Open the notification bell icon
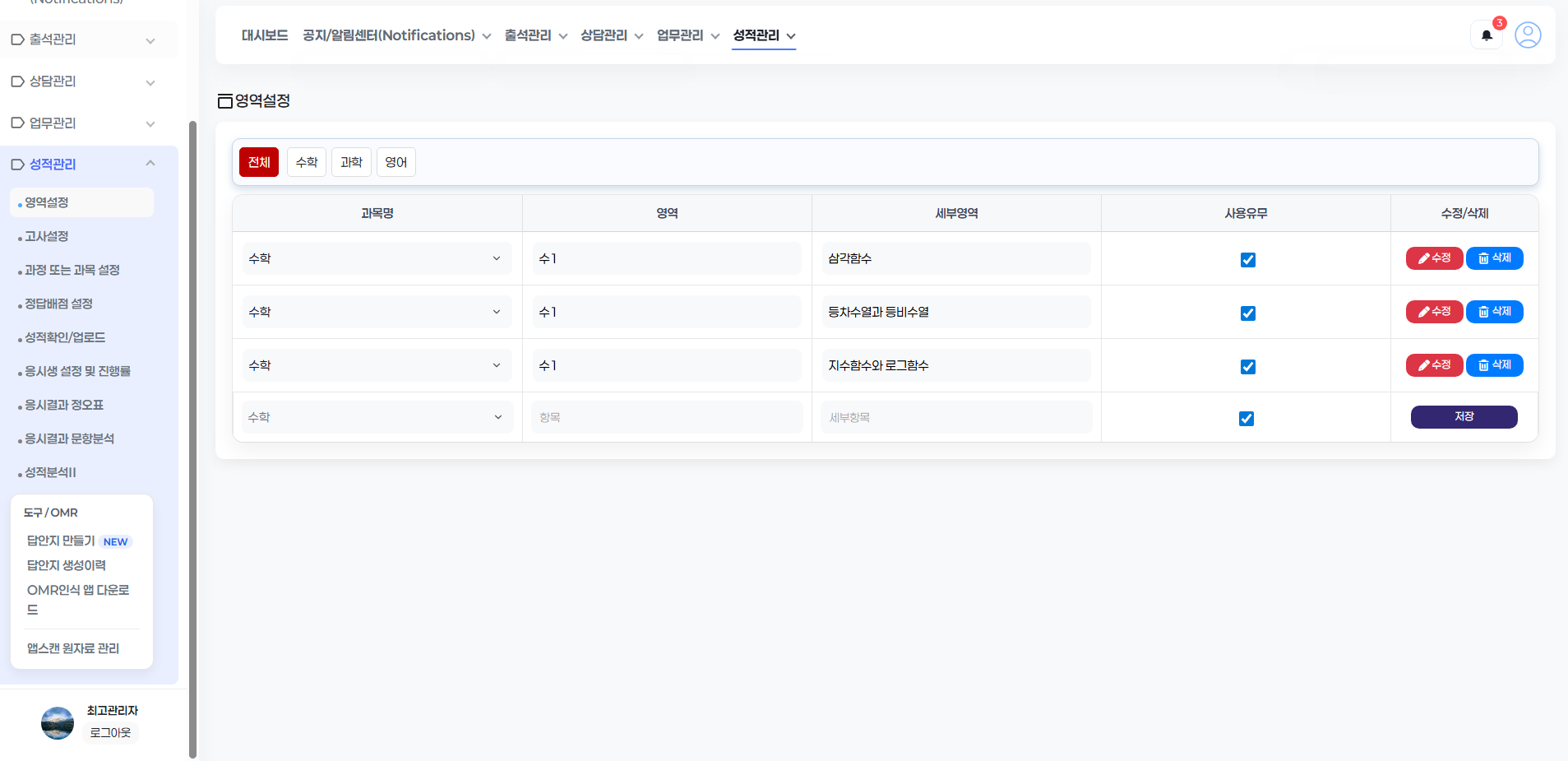Image resolution: width=1568 pixels, height=761 pixels. point(1486,35)
